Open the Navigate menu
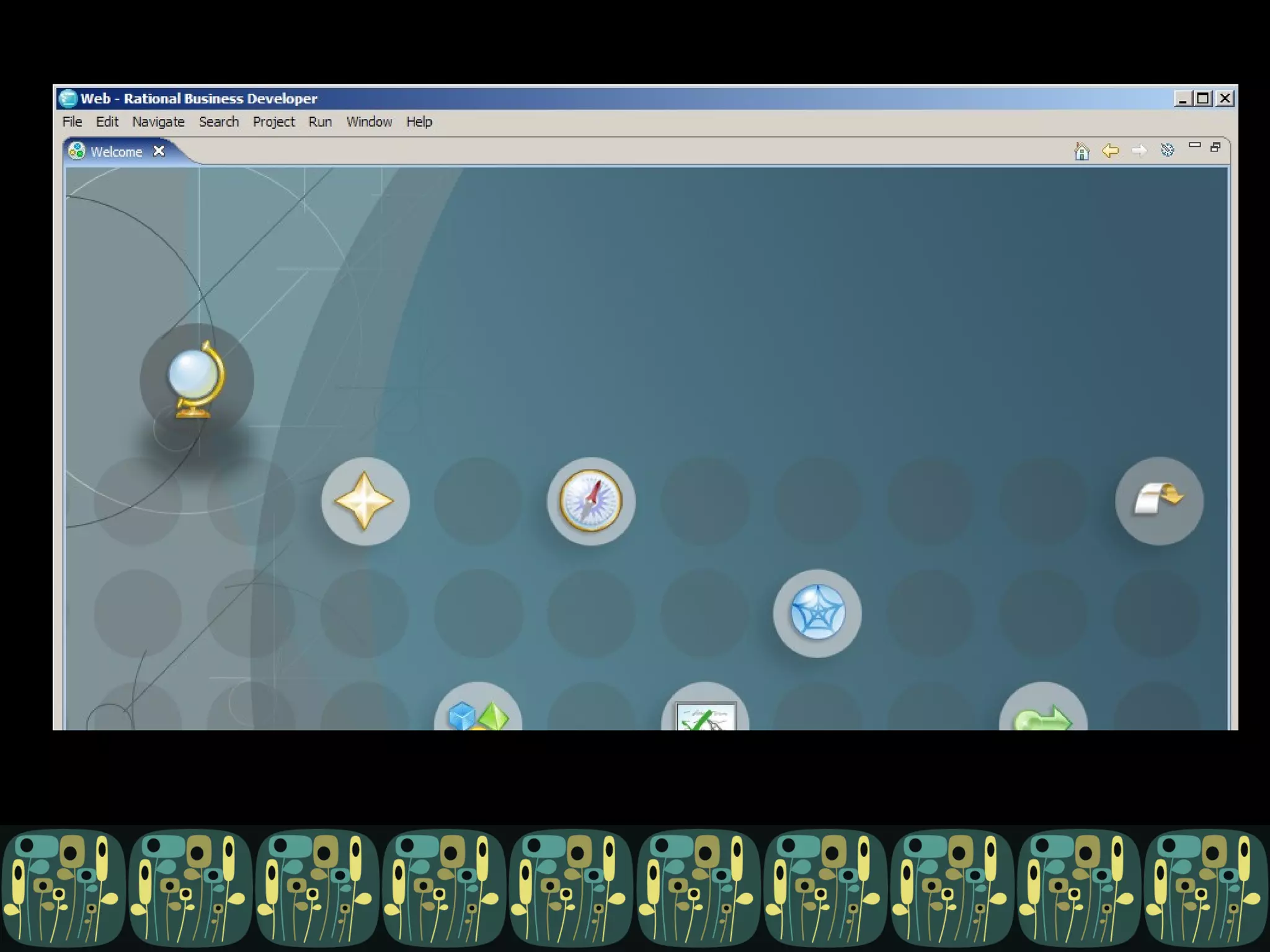Image resolution: width=1270 pixels, height=952 pixels. (x=158, y=122)
